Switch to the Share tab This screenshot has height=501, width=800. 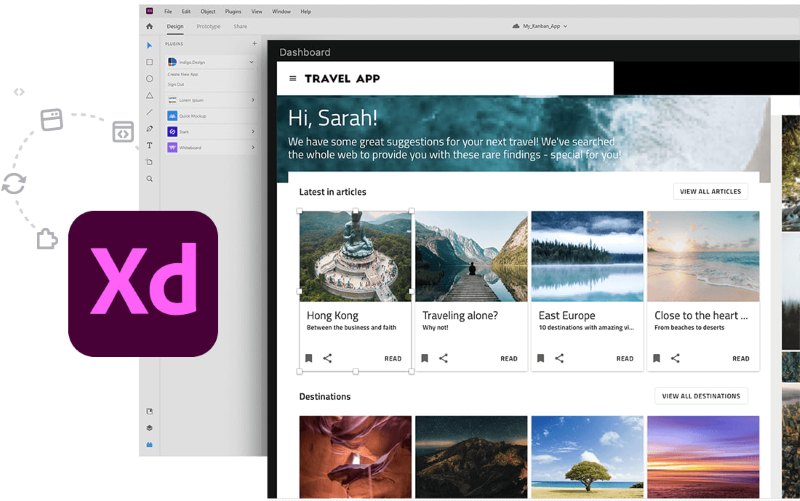coord(240,27)
